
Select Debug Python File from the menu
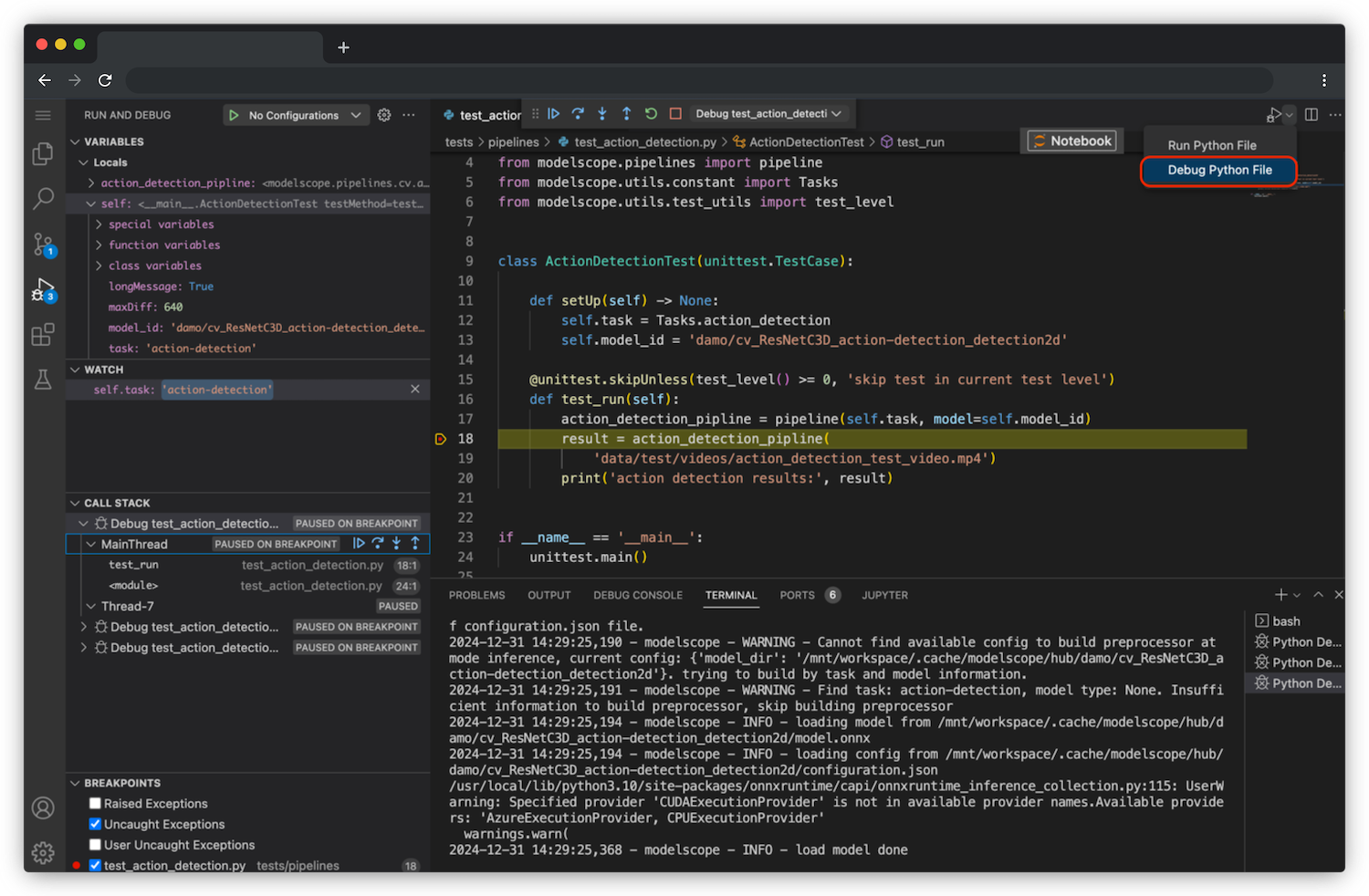[x=1218, y=170]
